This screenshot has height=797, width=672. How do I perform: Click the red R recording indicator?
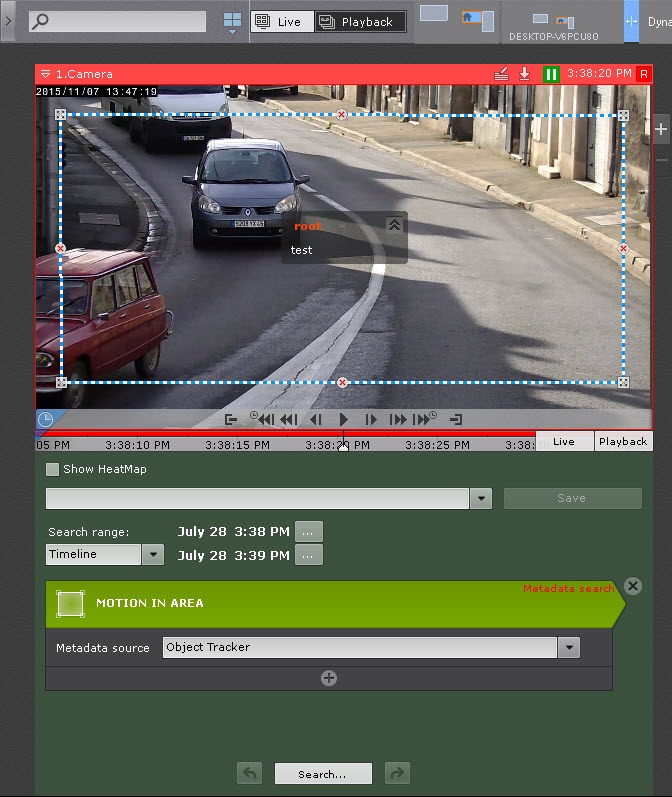coord(643,74)
